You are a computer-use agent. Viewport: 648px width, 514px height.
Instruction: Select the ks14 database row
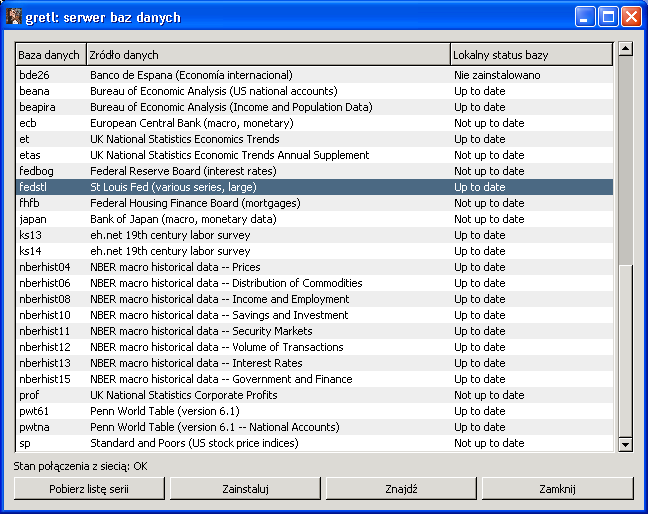click(x=314, y=251)
